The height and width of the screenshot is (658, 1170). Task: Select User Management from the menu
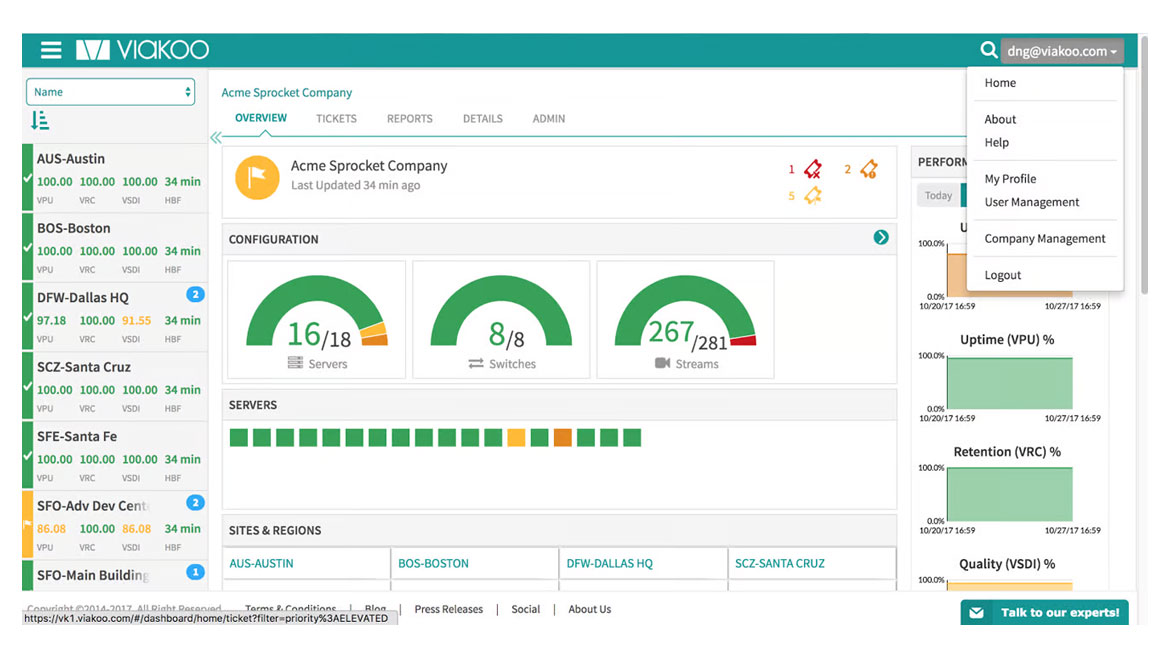click(1031, 202)
